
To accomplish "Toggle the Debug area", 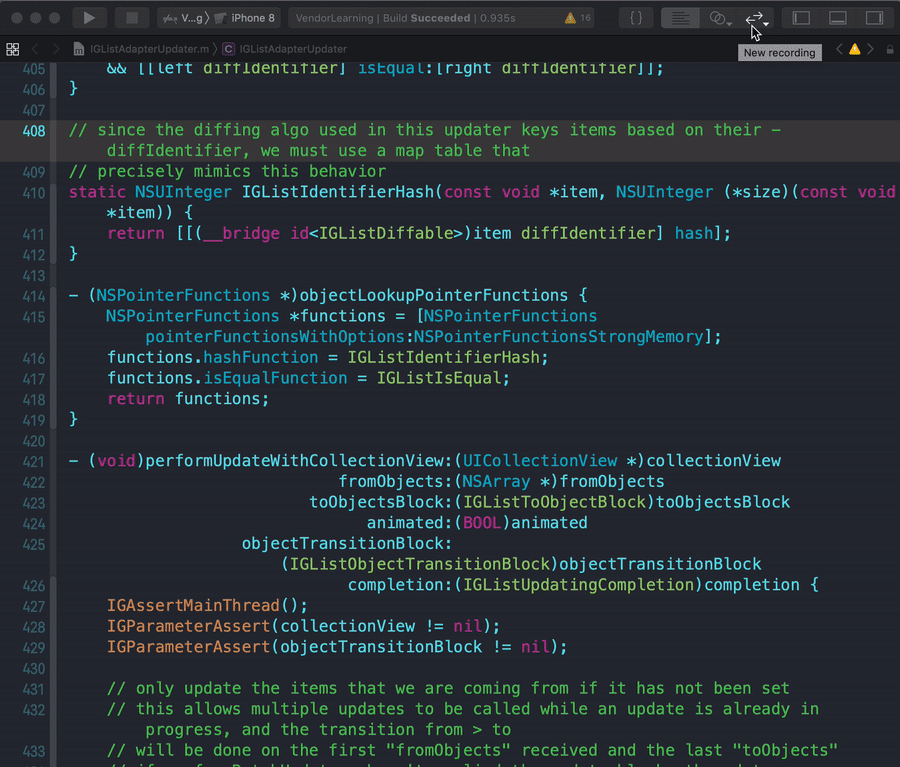I will coord(838,18).
